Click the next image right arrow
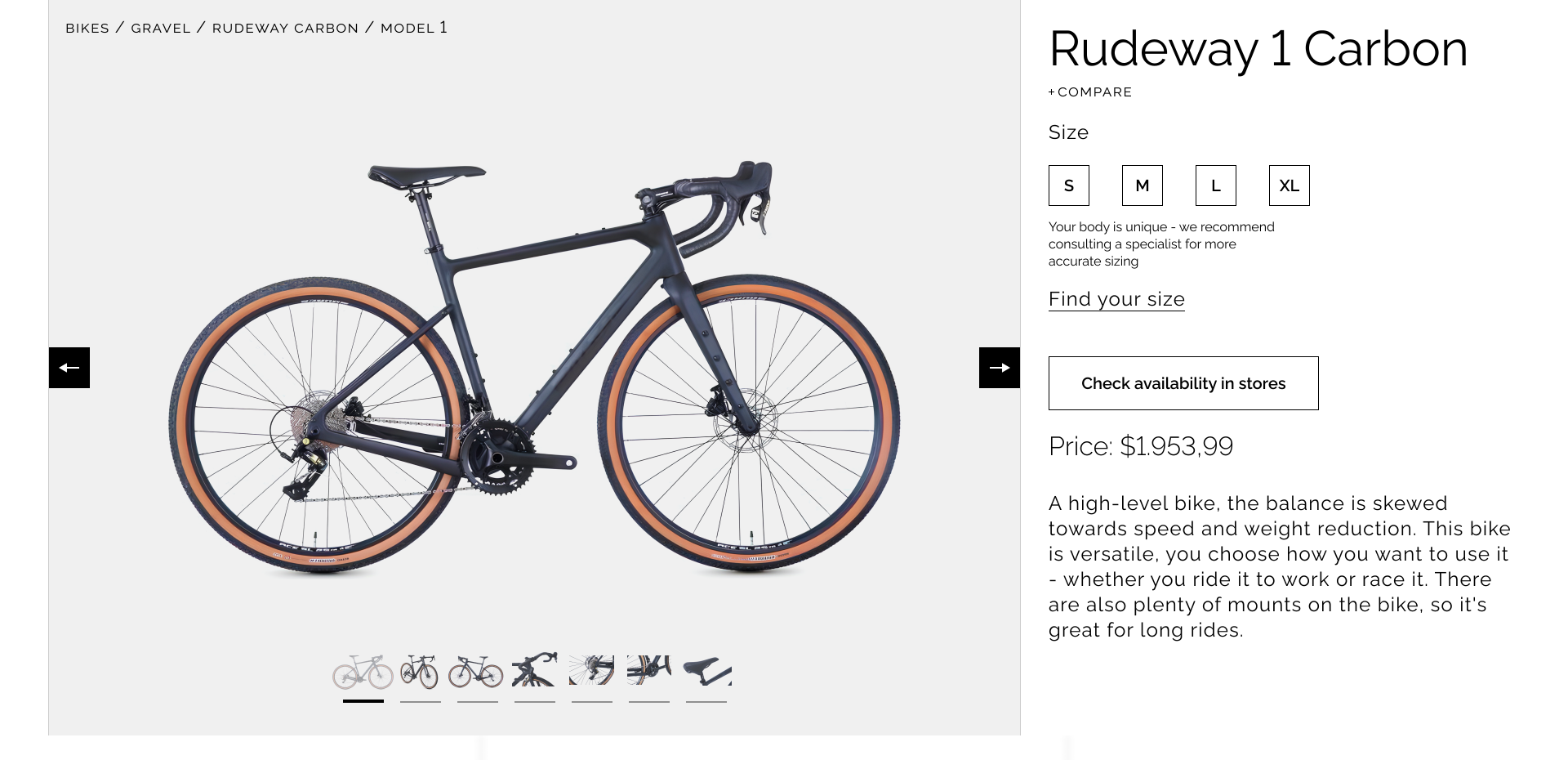Screen dimensions: 1568x760 pos(999,368)
